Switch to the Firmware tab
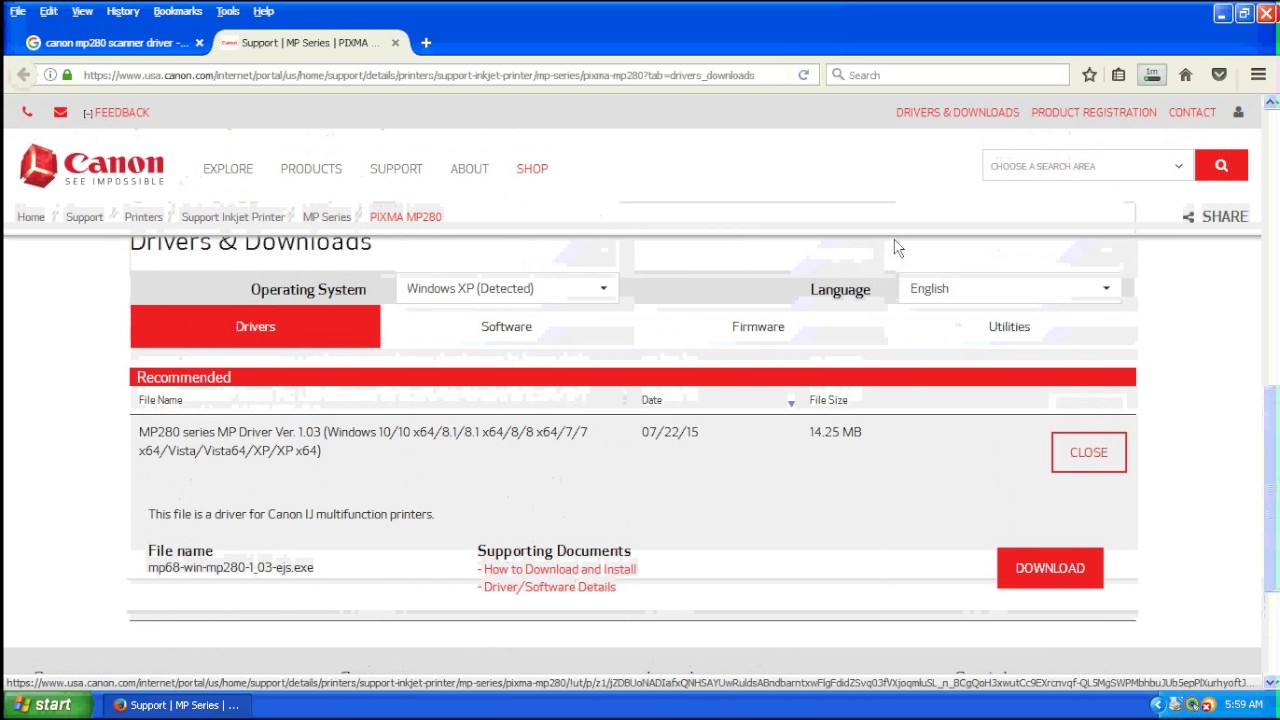1280x720 pixels. 758,327
